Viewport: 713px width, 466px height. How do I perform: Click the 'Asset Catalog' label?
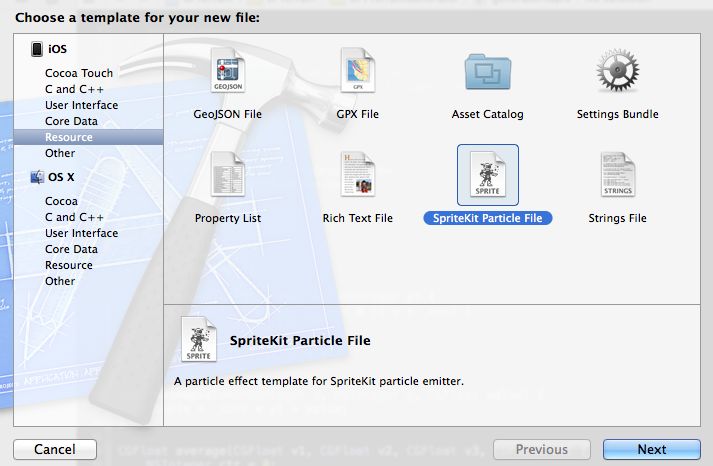pos(487,114)
